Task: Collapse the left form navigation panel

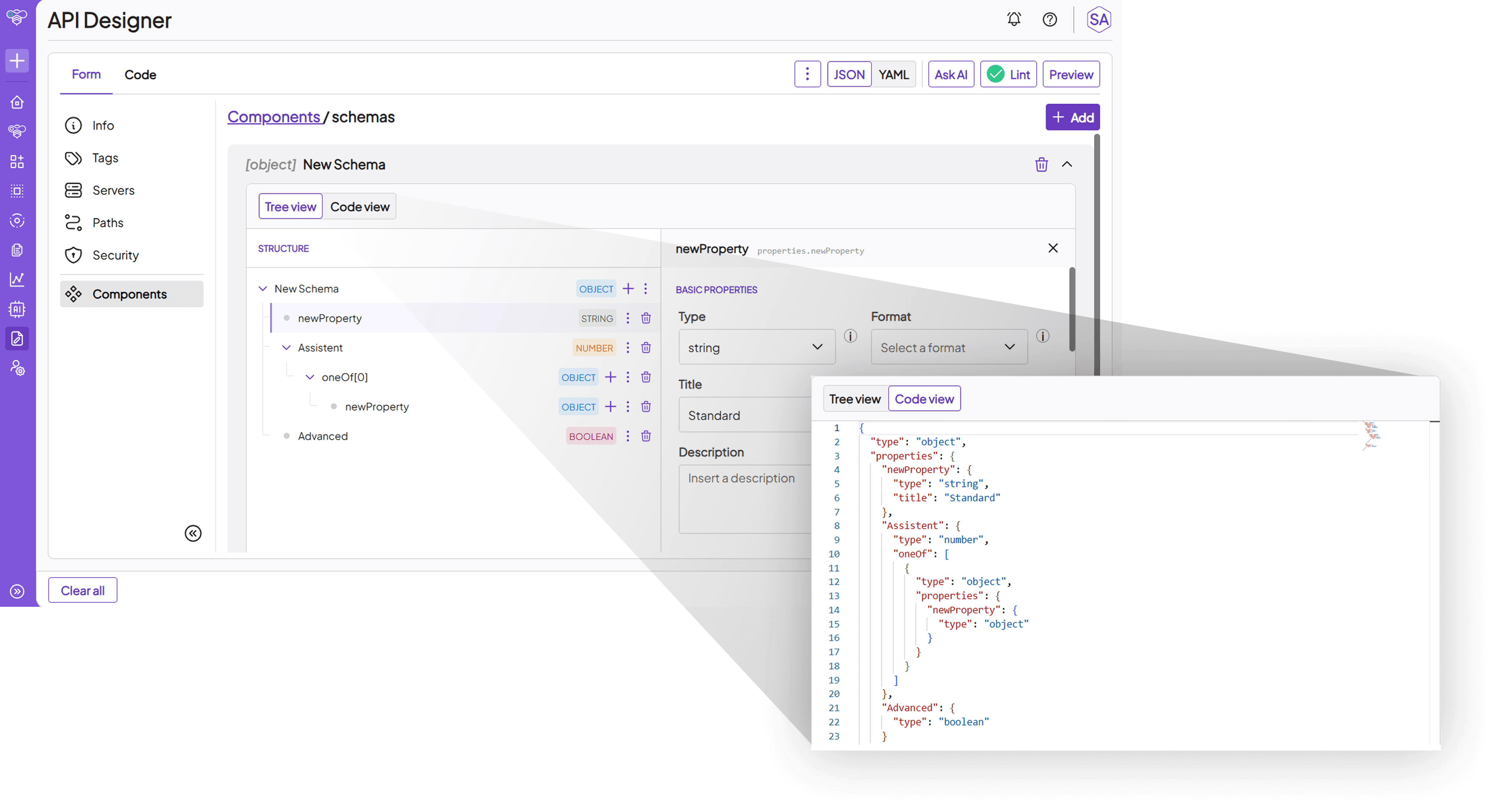Action: click(x=193, y=533)
